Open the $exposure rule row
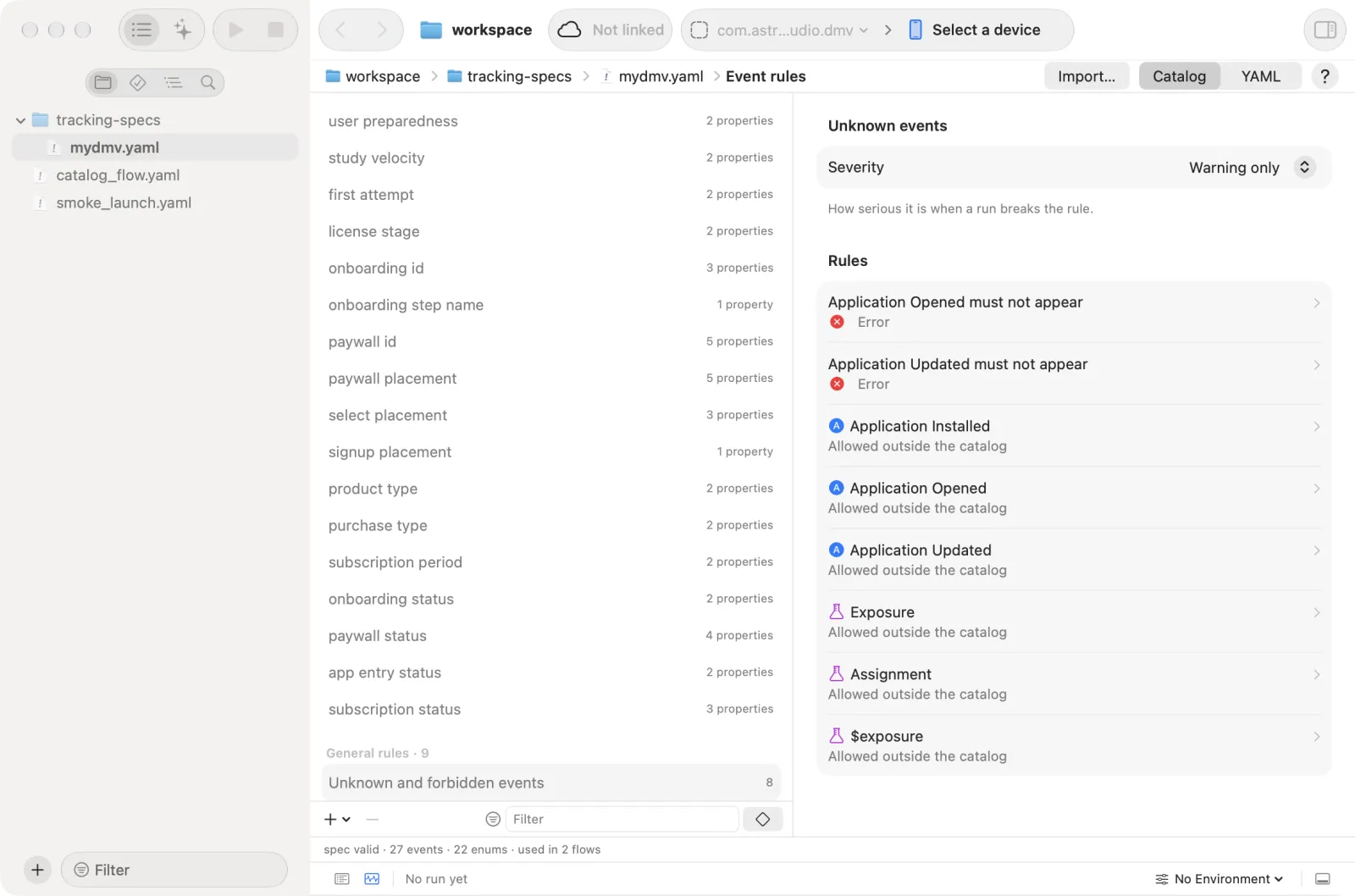Viewport: 1355px width, 896px height. tap(1074, 745)
